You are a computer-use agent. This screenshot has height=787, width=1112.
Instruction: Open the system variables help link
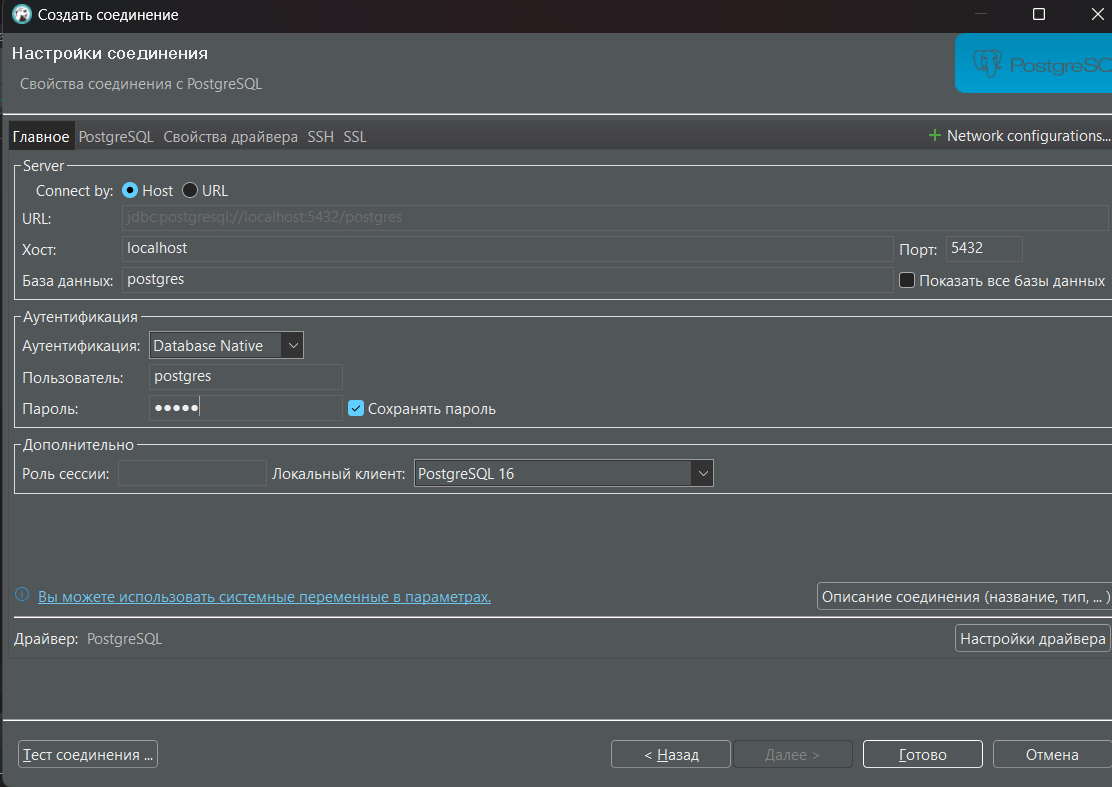pyautogui.click(x=264, y=597)
